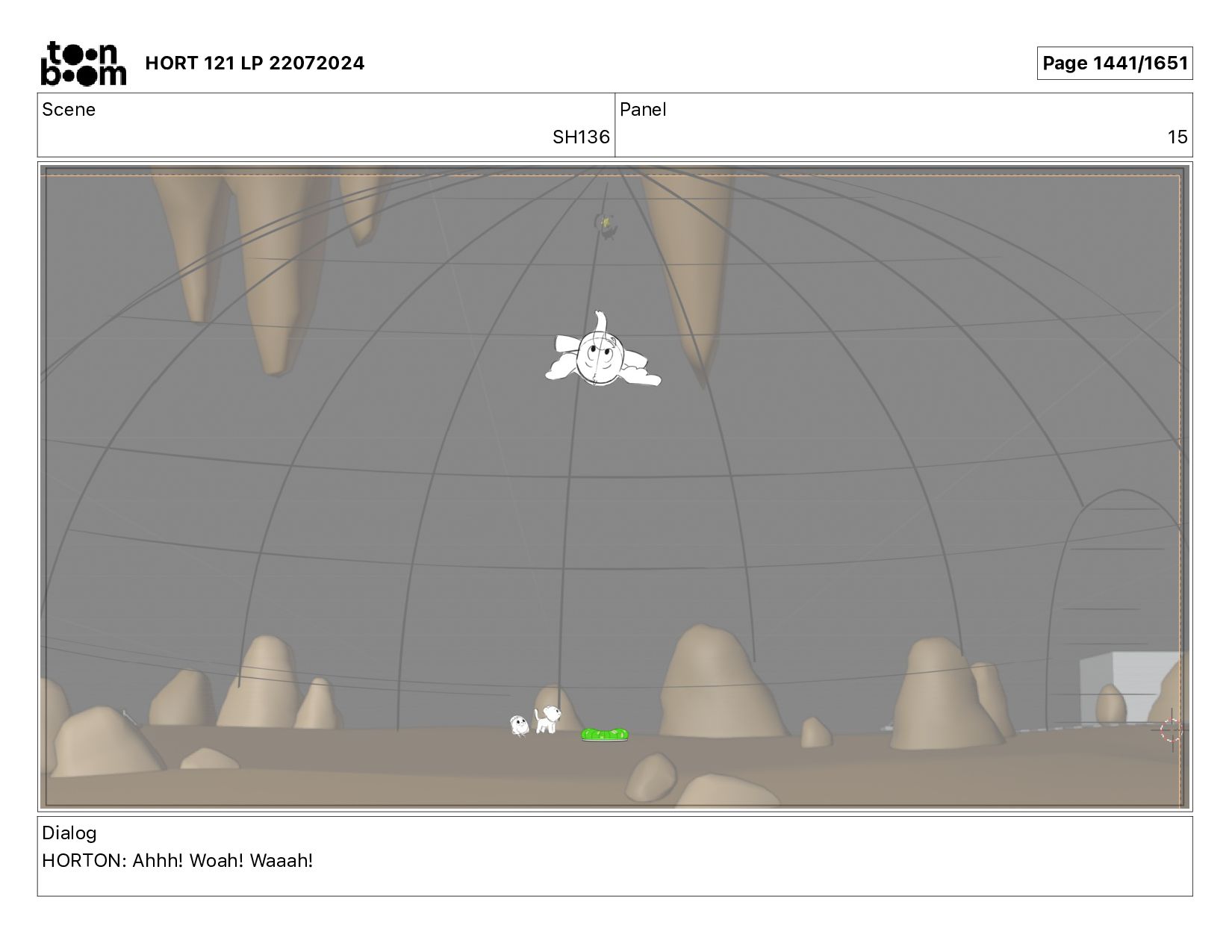Click the Panel label
This screenshot has width=1232, height=952.
click(643, 110)
